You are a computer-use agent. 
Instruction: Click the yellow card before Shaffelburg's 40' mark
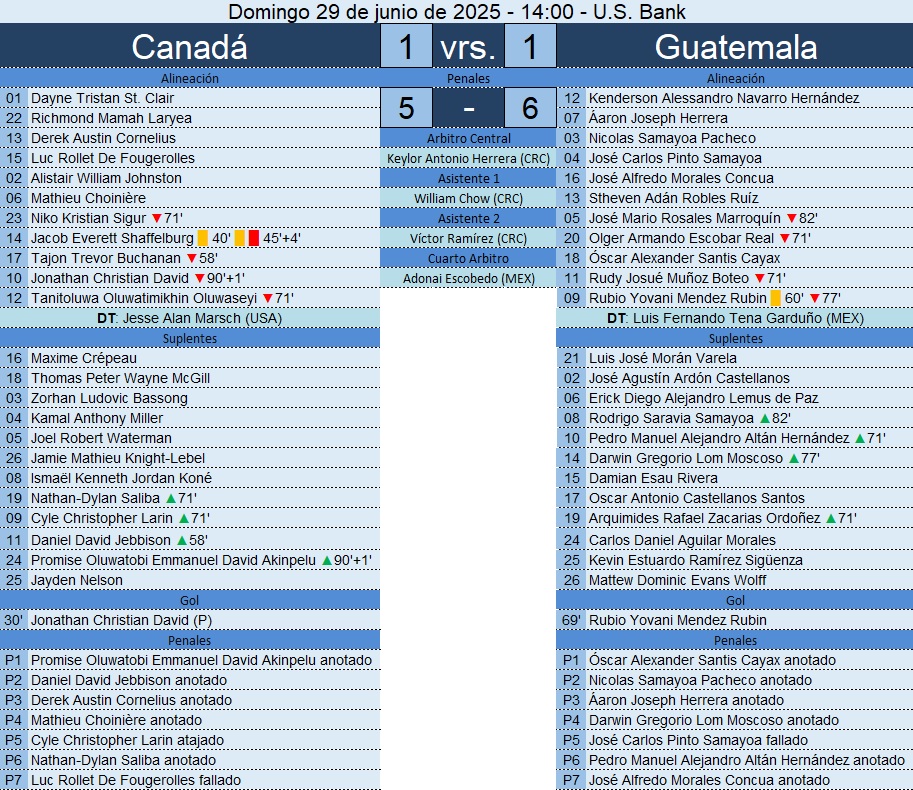202,238
